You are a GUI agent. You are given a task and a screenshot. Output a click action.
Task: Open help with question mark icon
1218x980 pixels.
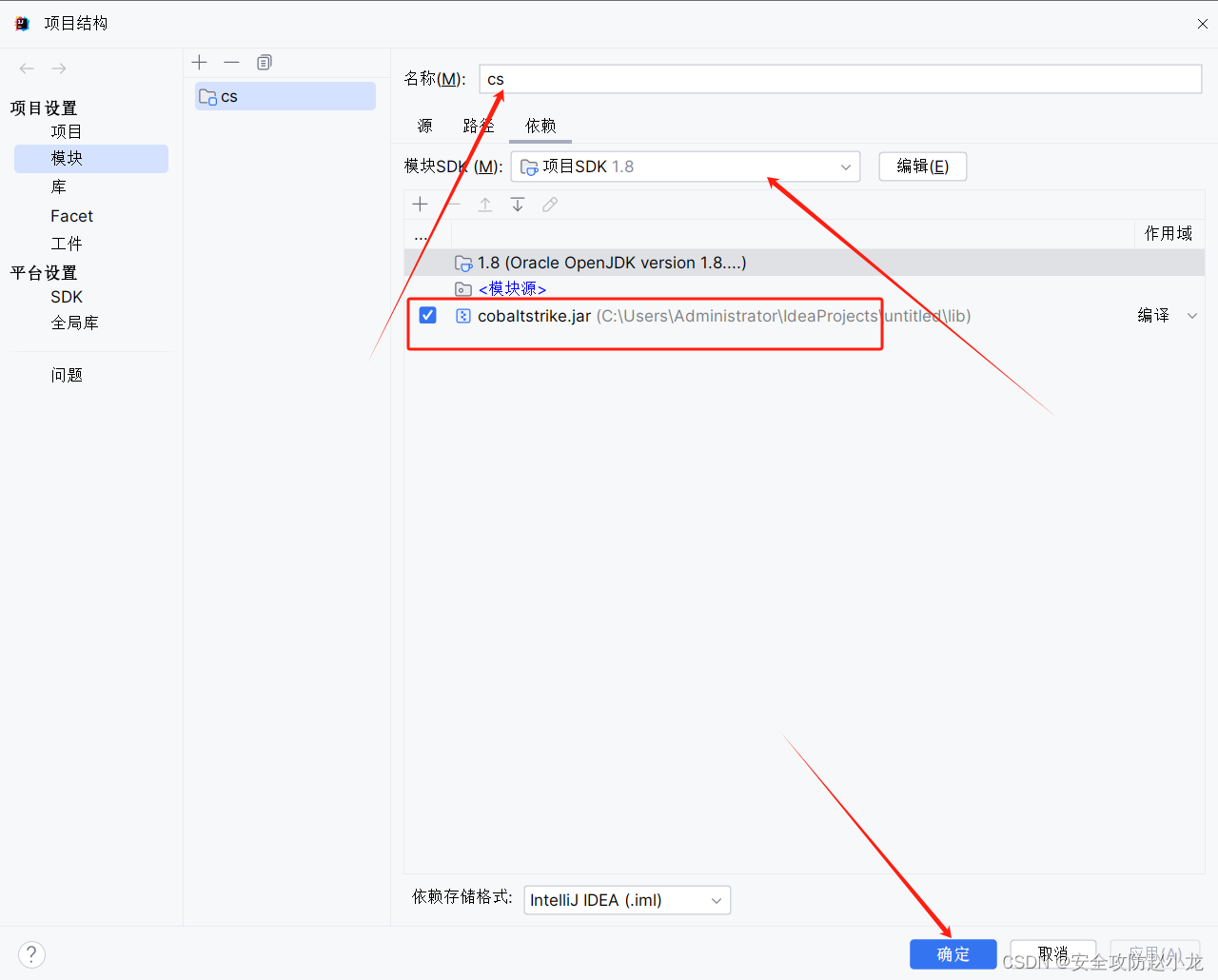tap(31, 954)
